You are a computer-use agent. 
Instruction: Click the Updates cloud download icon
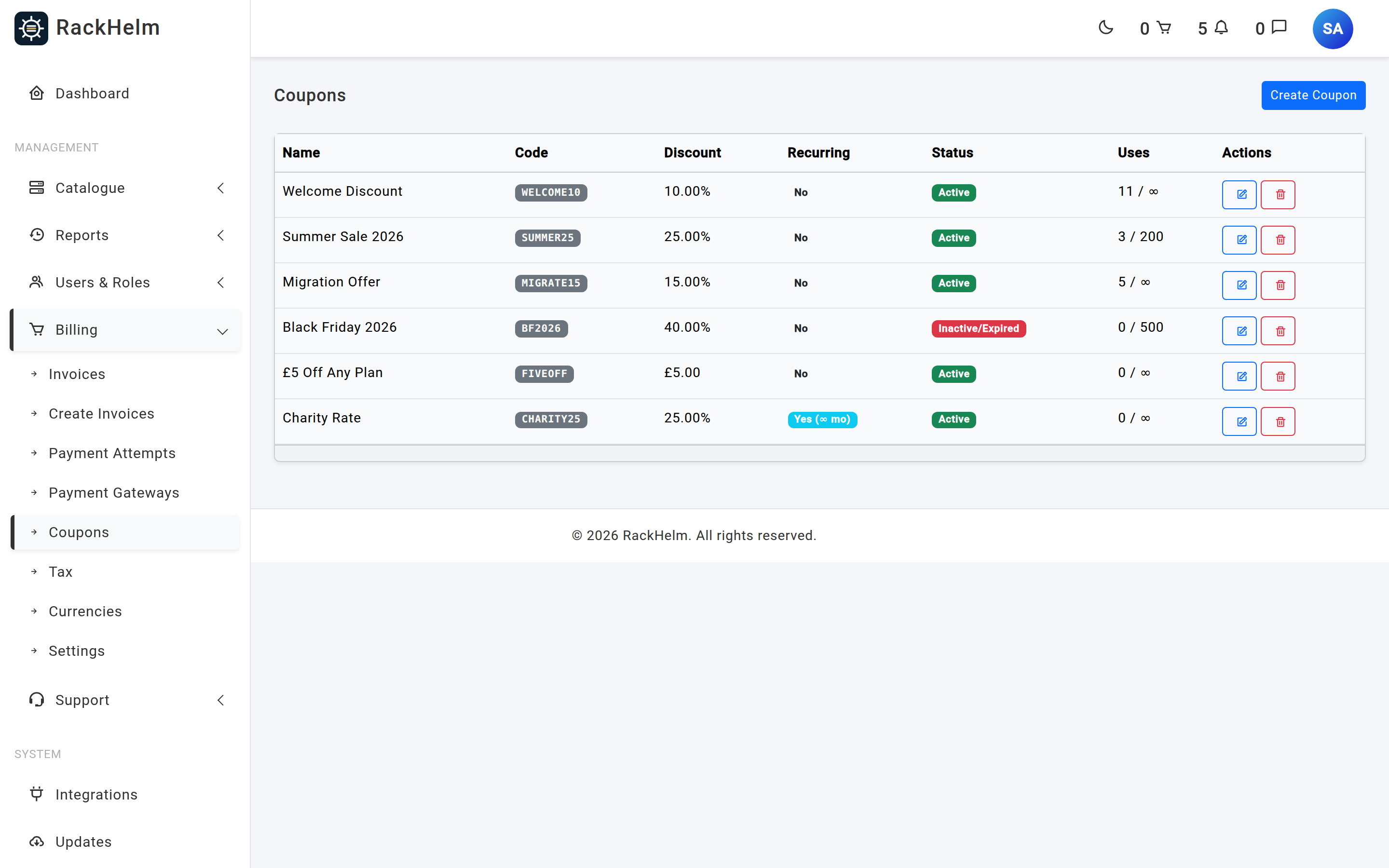(37, 841)
